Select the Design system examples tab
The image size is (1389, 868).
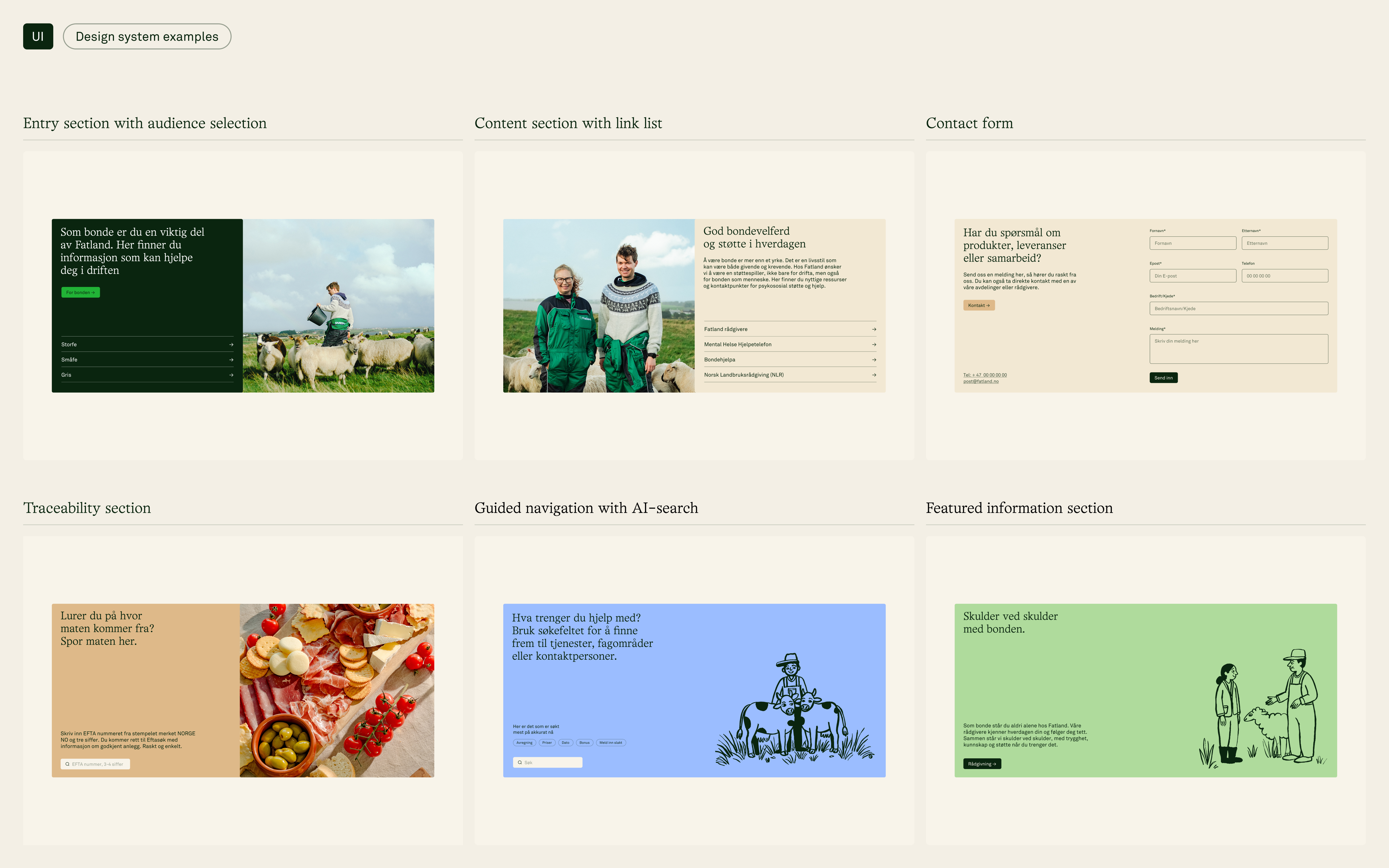[147, 36]
